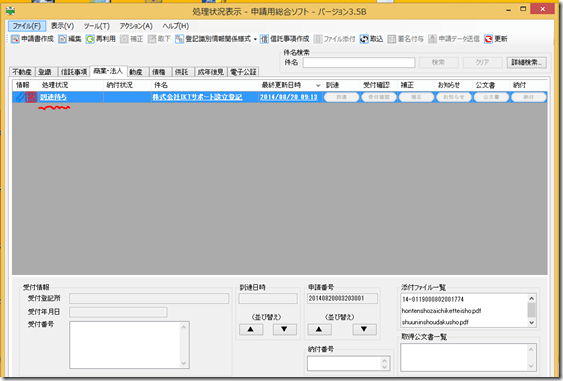Open the アクション(A) menu
The image size is (563, 381).
[136, 26]
